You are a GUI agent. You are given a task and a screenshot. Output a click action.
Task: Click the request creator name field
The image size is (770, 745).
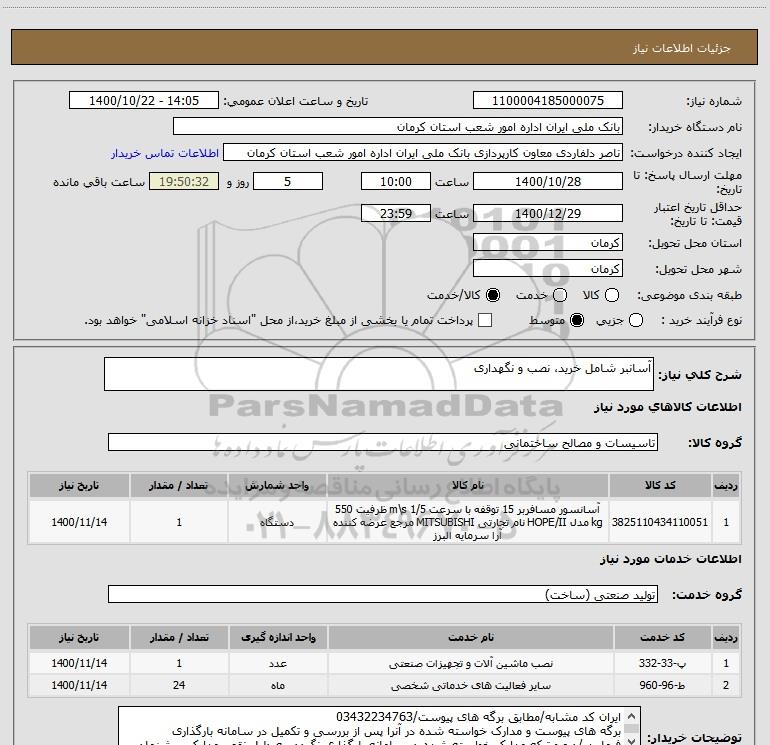(x=423, y=153)
